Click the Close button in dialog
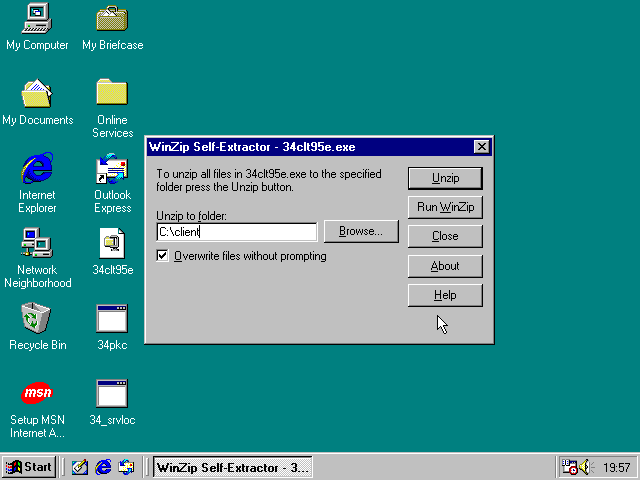 pos(445,236)
